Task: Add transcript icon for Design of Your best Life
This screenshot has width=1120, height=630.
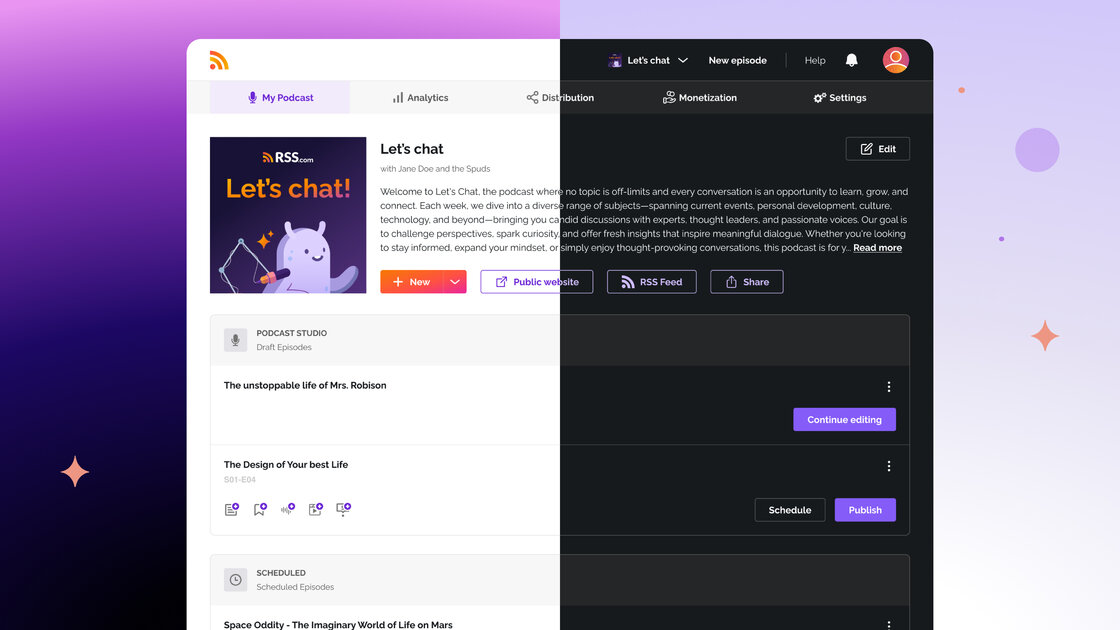Action: tap(231, 509)
